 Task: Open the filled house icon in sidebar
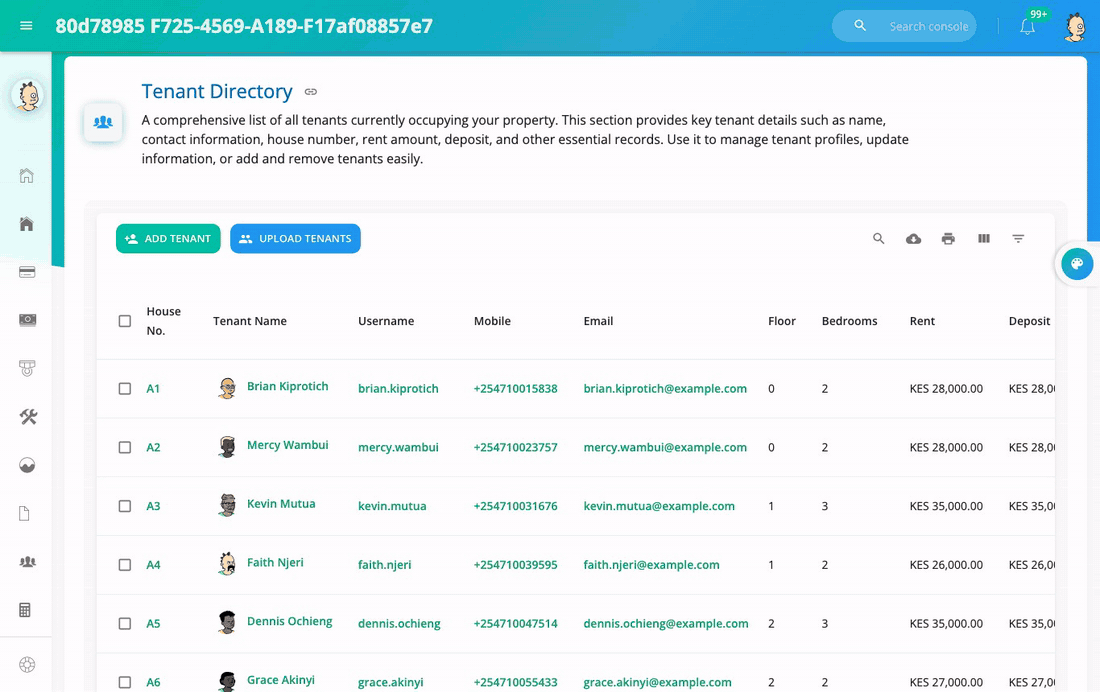(27, 224)
